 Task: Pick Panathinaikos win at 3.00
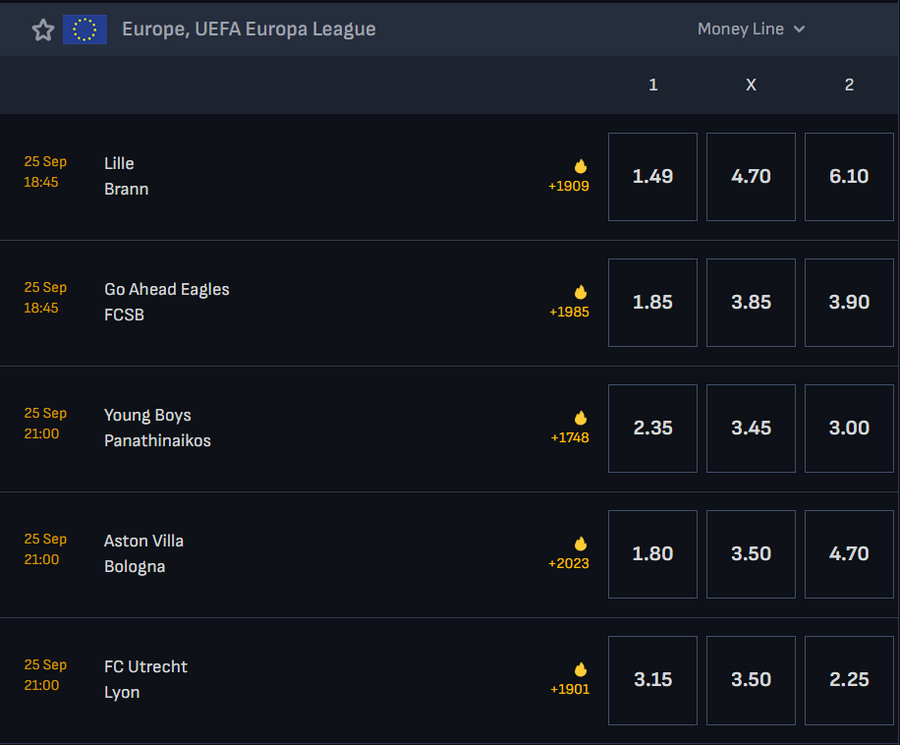pyautogui.click(x=849, y=428)
